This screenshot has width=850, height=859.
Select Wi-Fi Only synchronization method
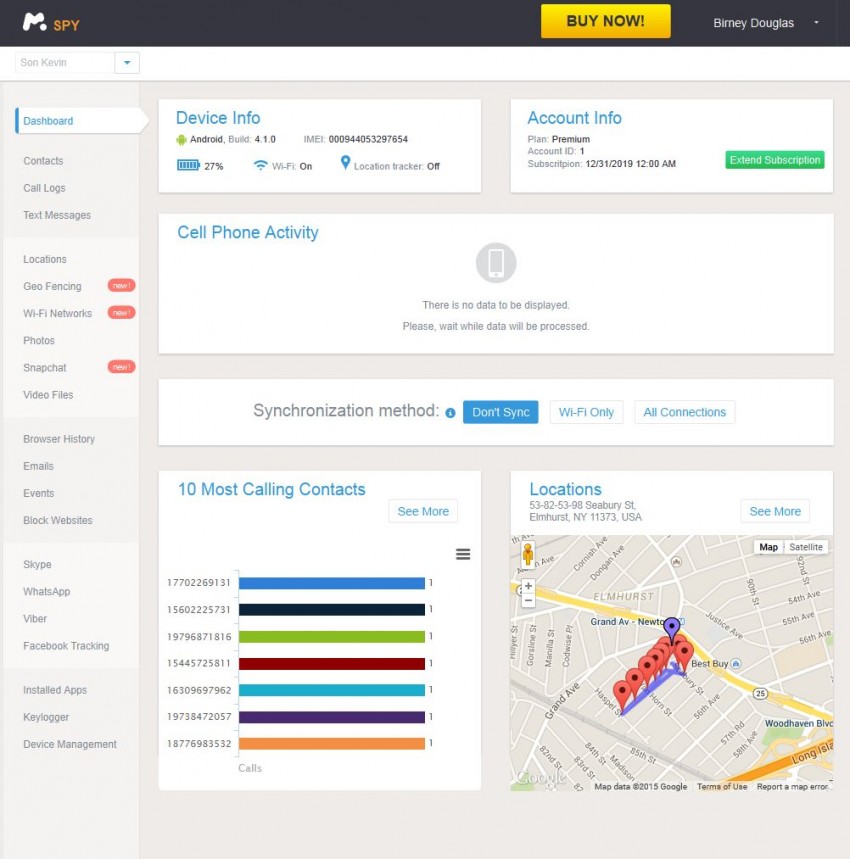(586, 412)
